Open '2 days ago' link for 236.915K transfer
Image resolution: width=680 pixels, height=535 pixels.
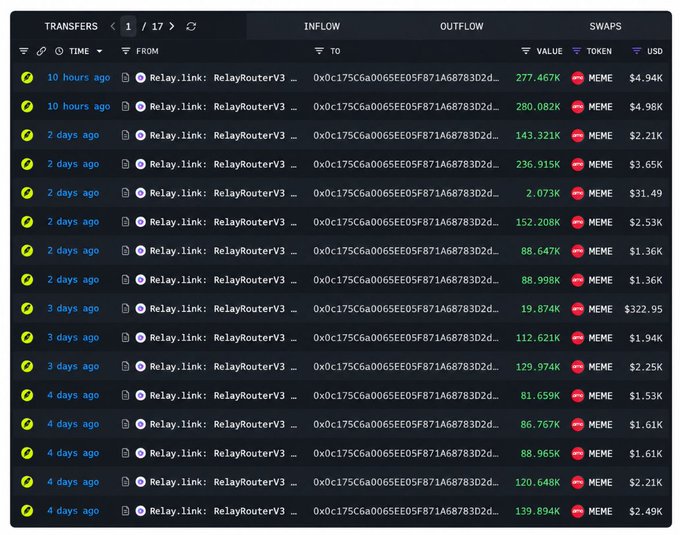click(73, 164)
